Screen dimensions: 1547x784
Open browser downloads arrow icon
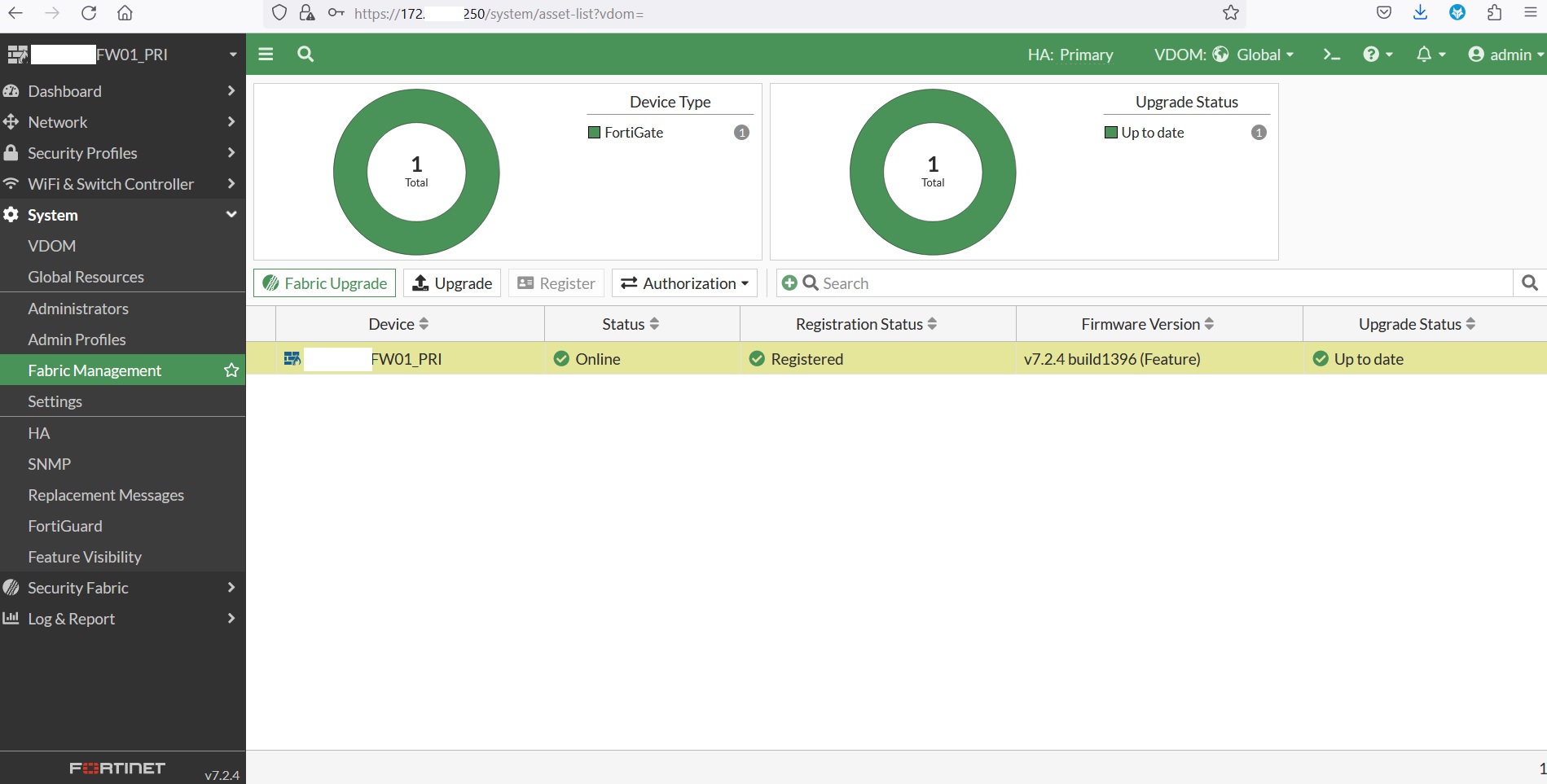pos(1420,13)
